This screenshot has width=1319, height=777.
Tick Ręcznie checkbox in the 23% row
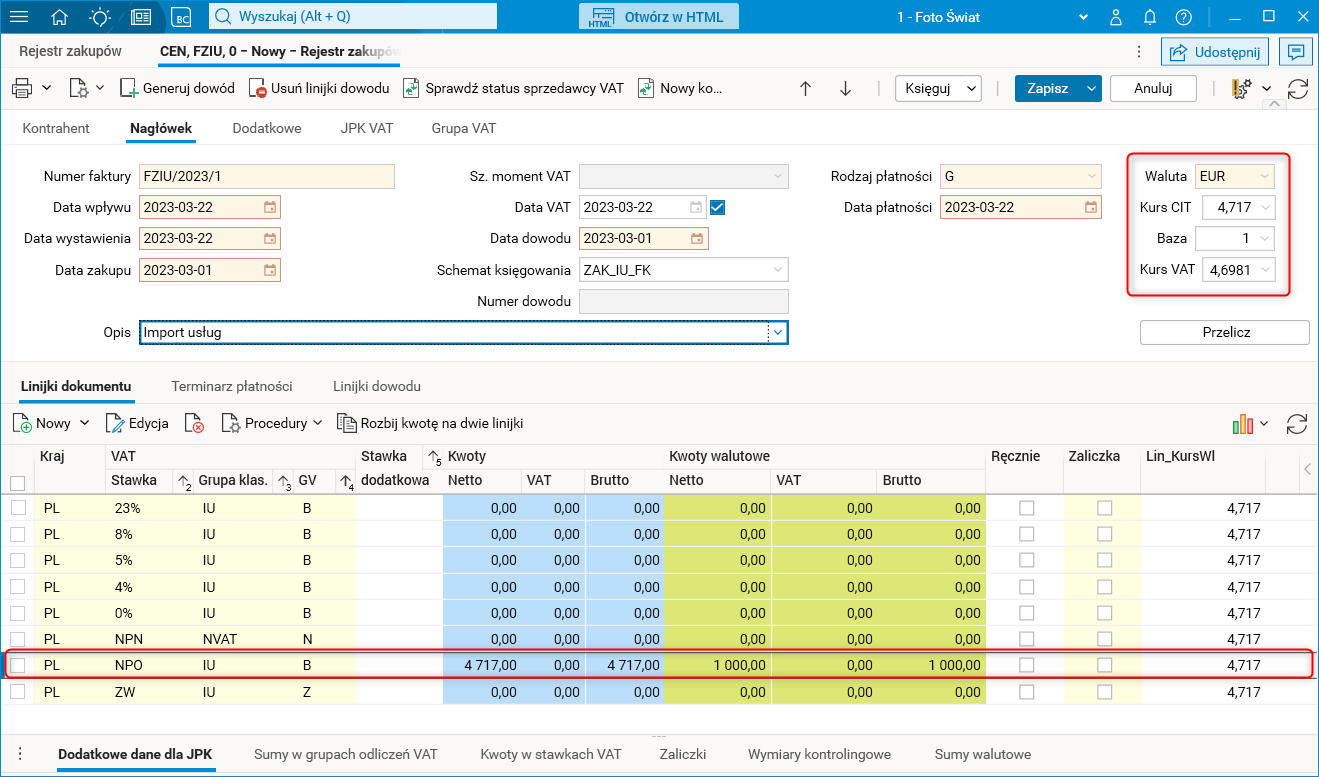tap(1026, 508)
